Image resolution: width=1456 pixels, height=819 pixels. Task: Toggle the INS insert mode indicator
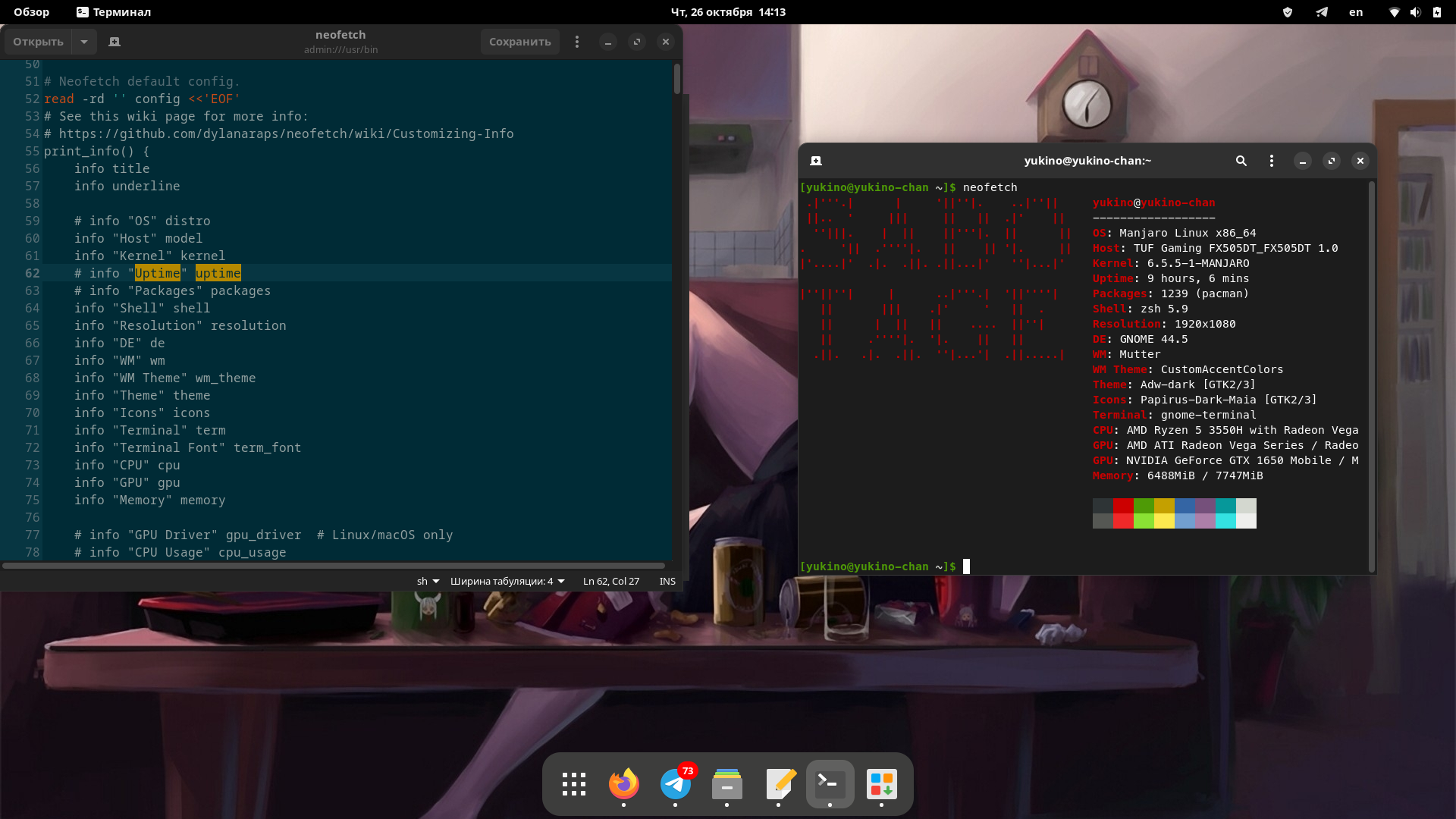pyautogui.click(x=667, y=582)
